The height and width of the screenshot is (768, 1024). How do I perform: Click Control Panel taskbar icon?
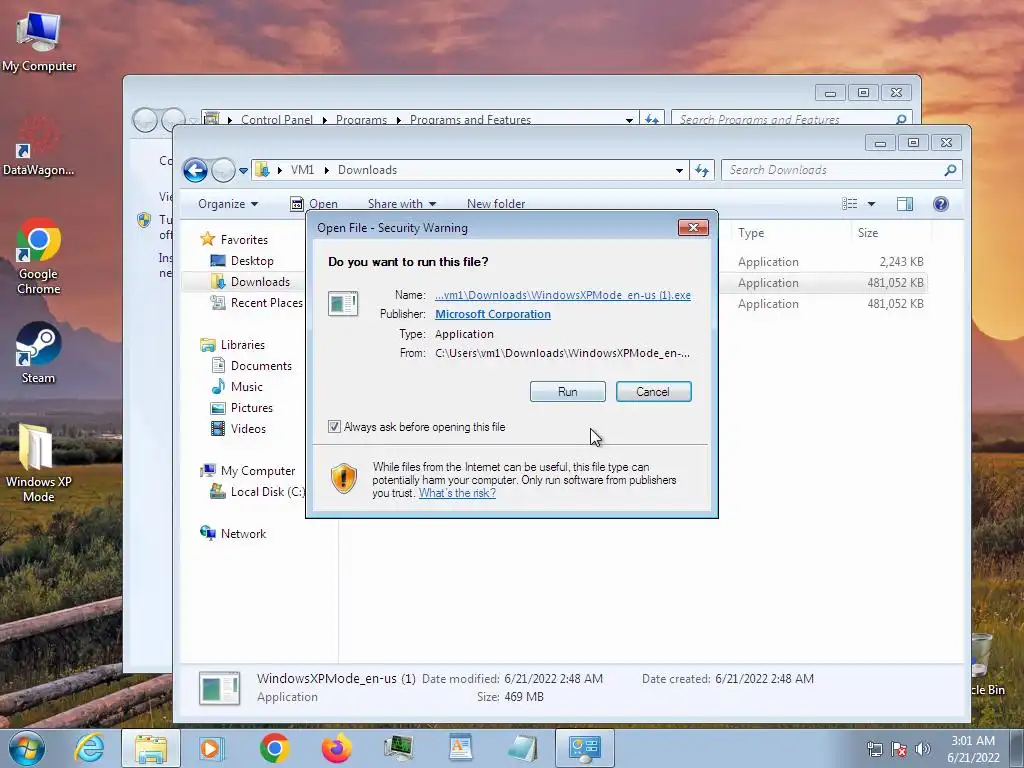[584, 748]
